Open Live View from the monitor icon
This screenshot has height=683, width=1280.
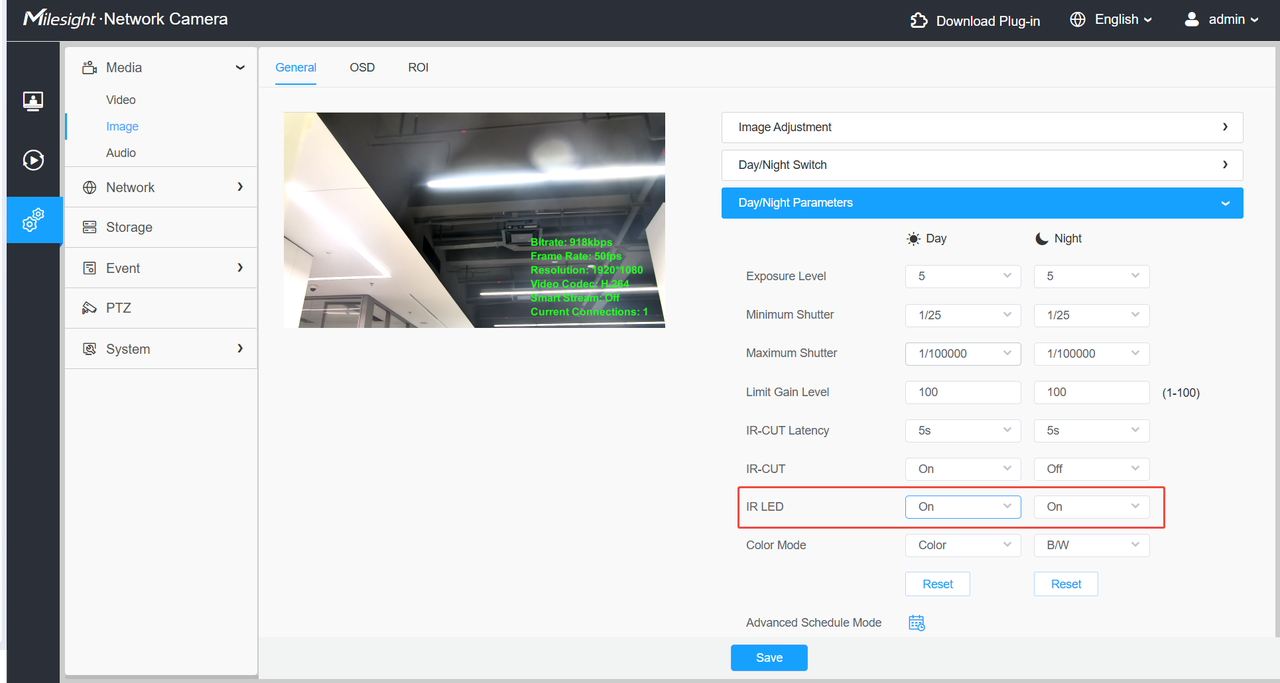(33, 101)
